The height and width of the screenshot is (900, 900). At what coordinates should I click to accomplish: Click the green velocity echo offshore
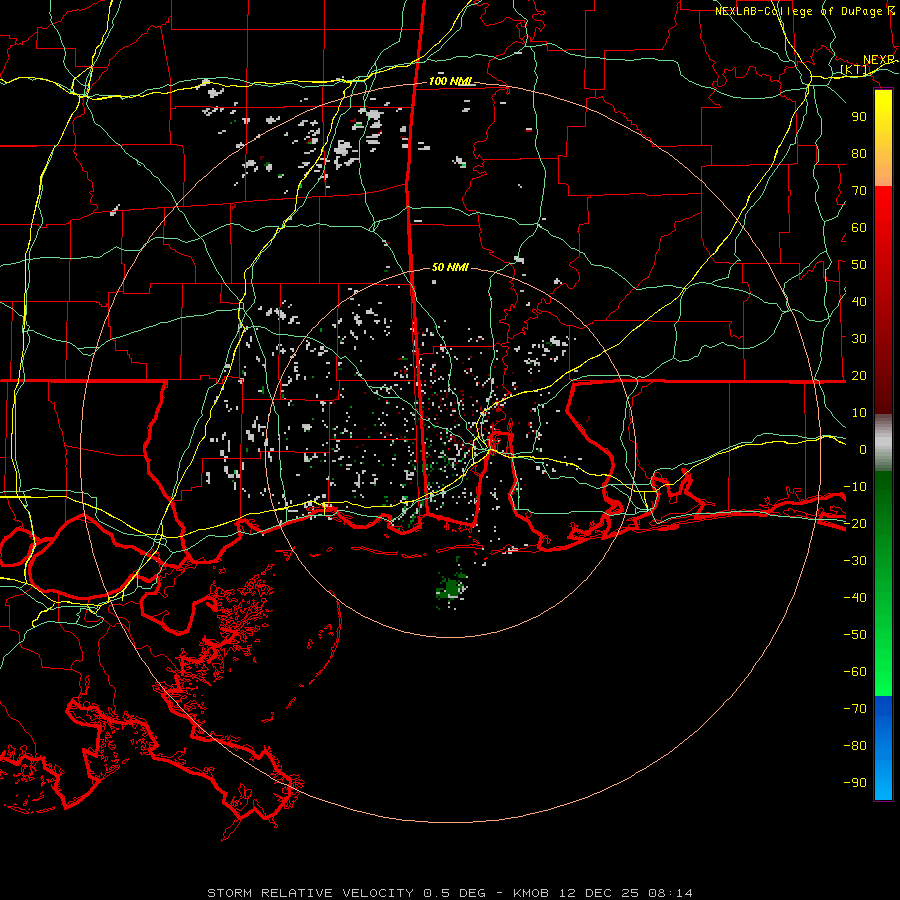(451, 588)
